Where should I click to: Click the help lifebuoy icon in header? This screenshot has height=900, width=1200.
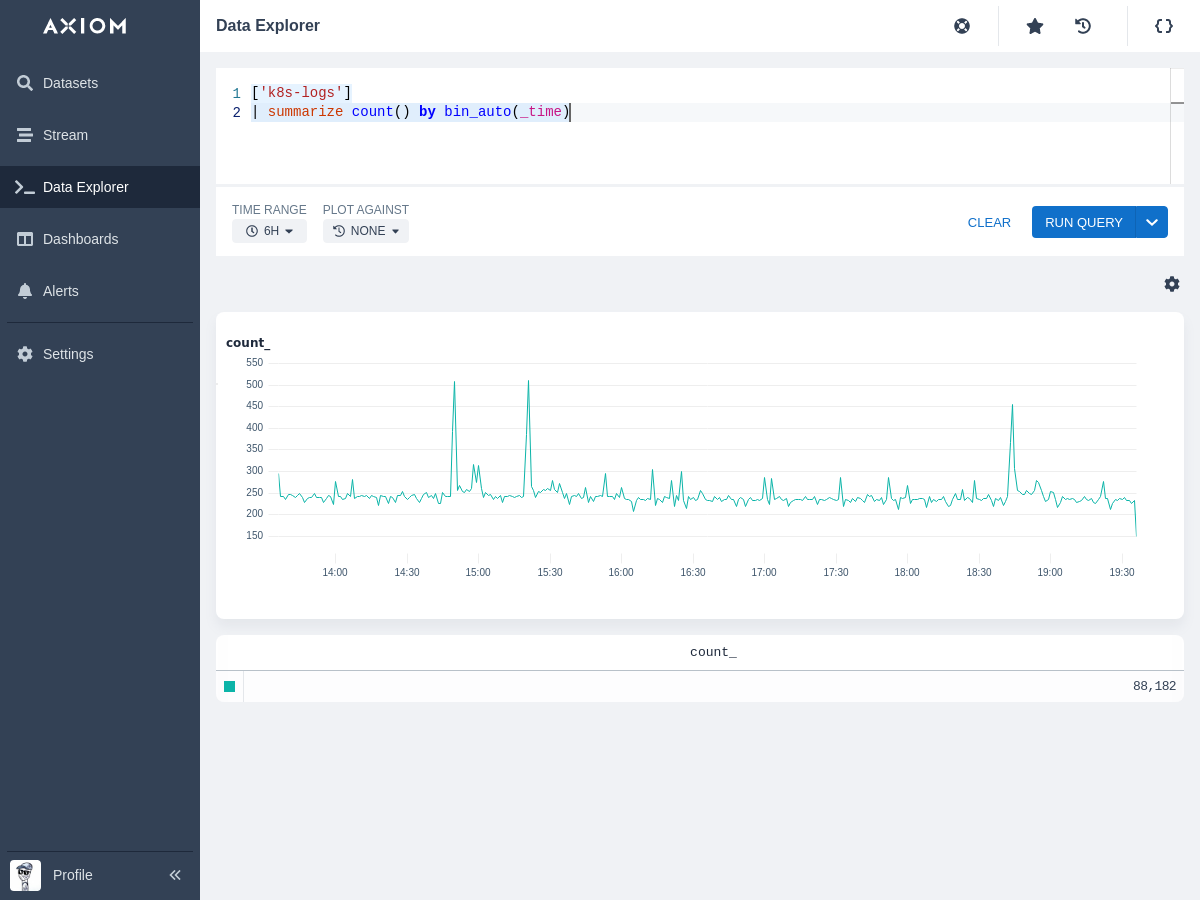coord(962,26)
